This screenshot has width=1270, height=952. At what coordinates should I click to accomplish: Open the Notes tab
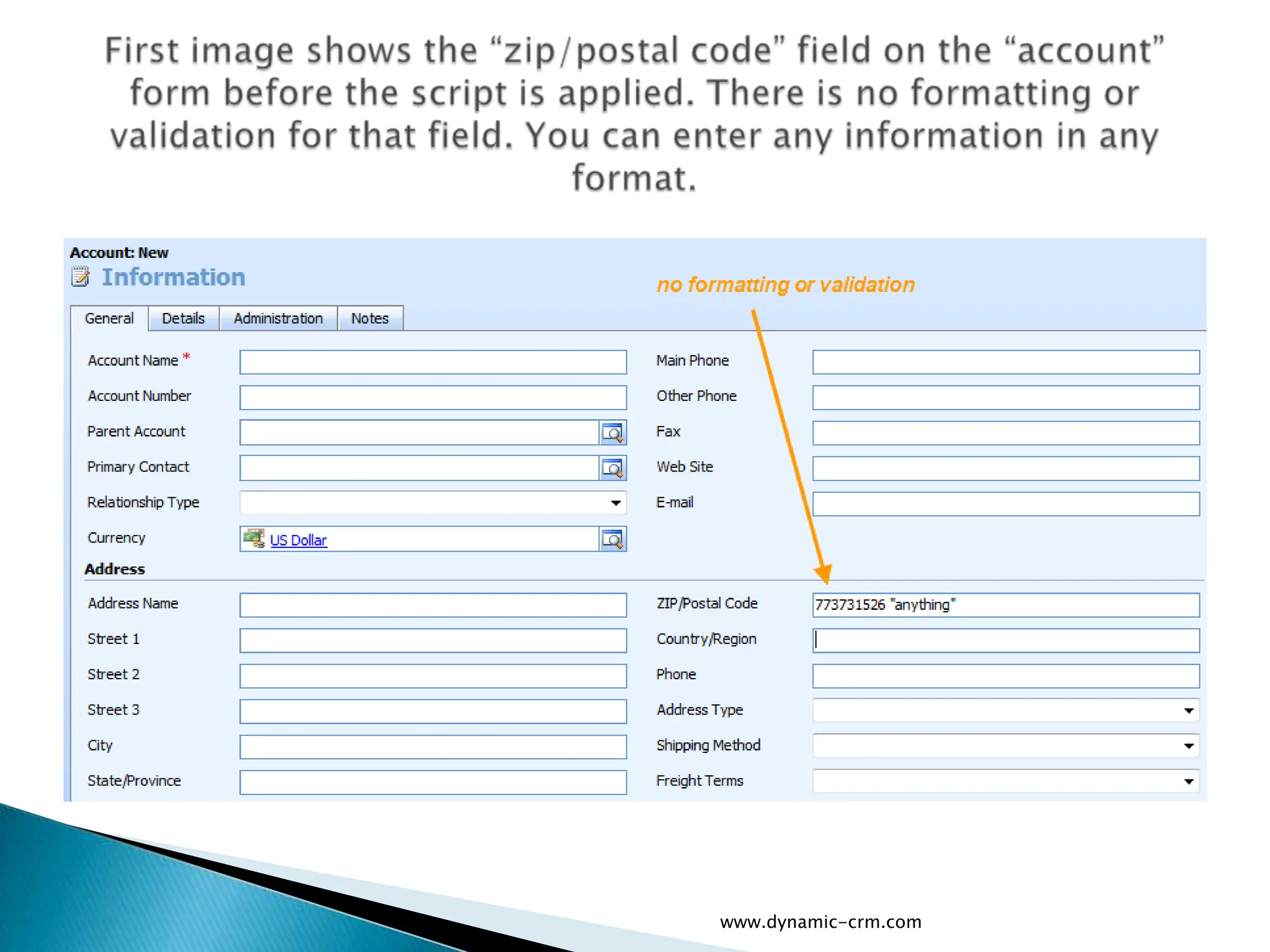370,319
